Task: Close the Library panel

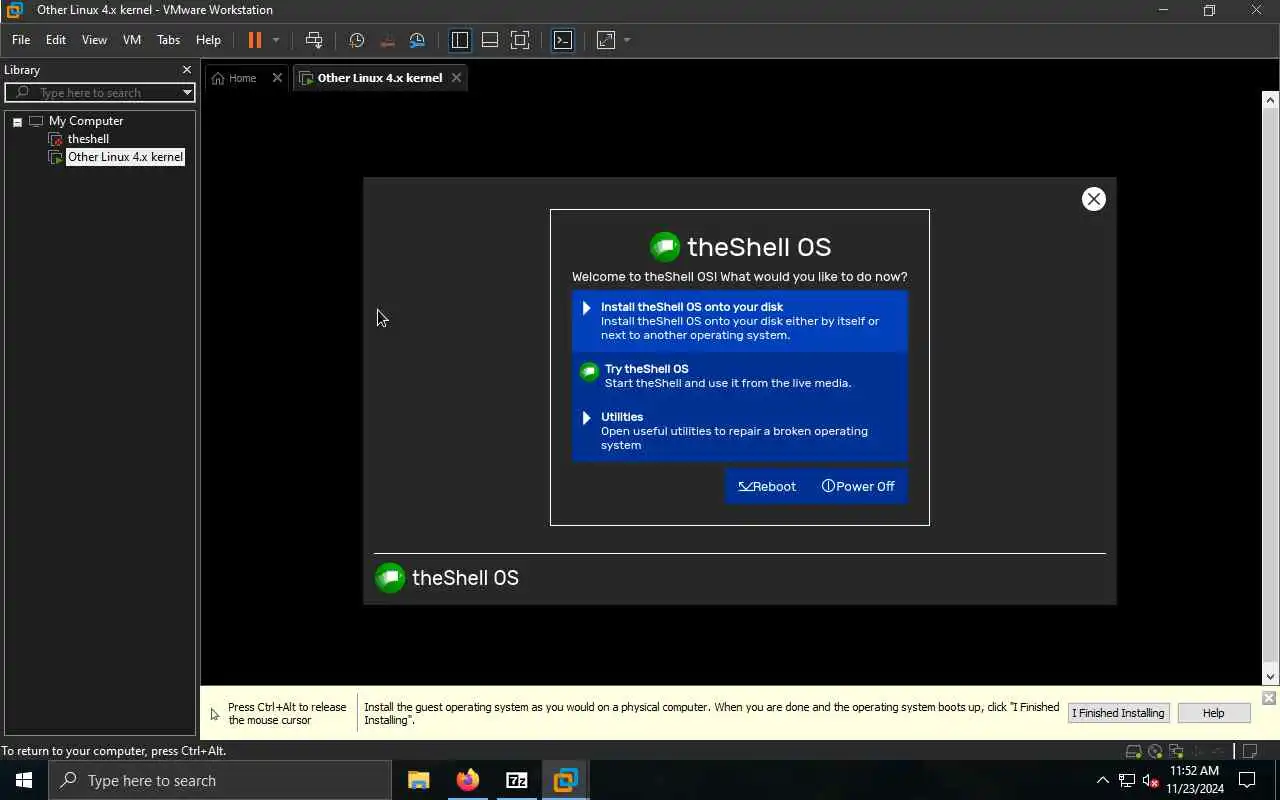Action: (x=186, y=70)
